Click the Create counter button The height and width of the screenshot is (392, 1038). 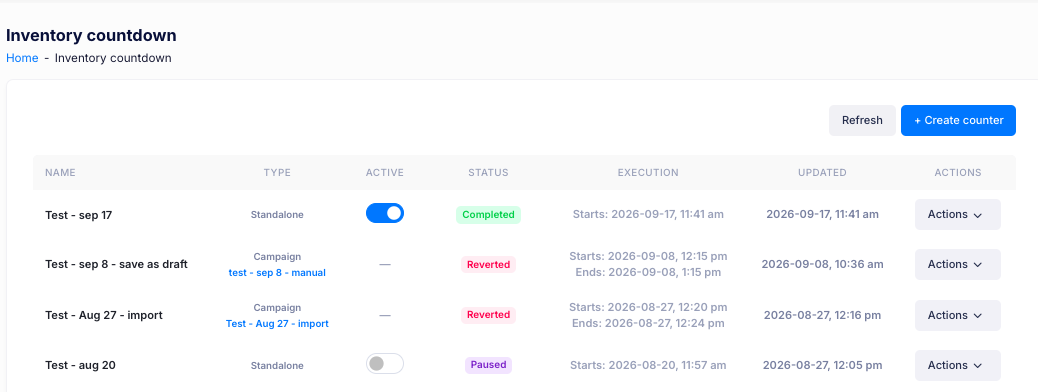click(x=958, y=121)
